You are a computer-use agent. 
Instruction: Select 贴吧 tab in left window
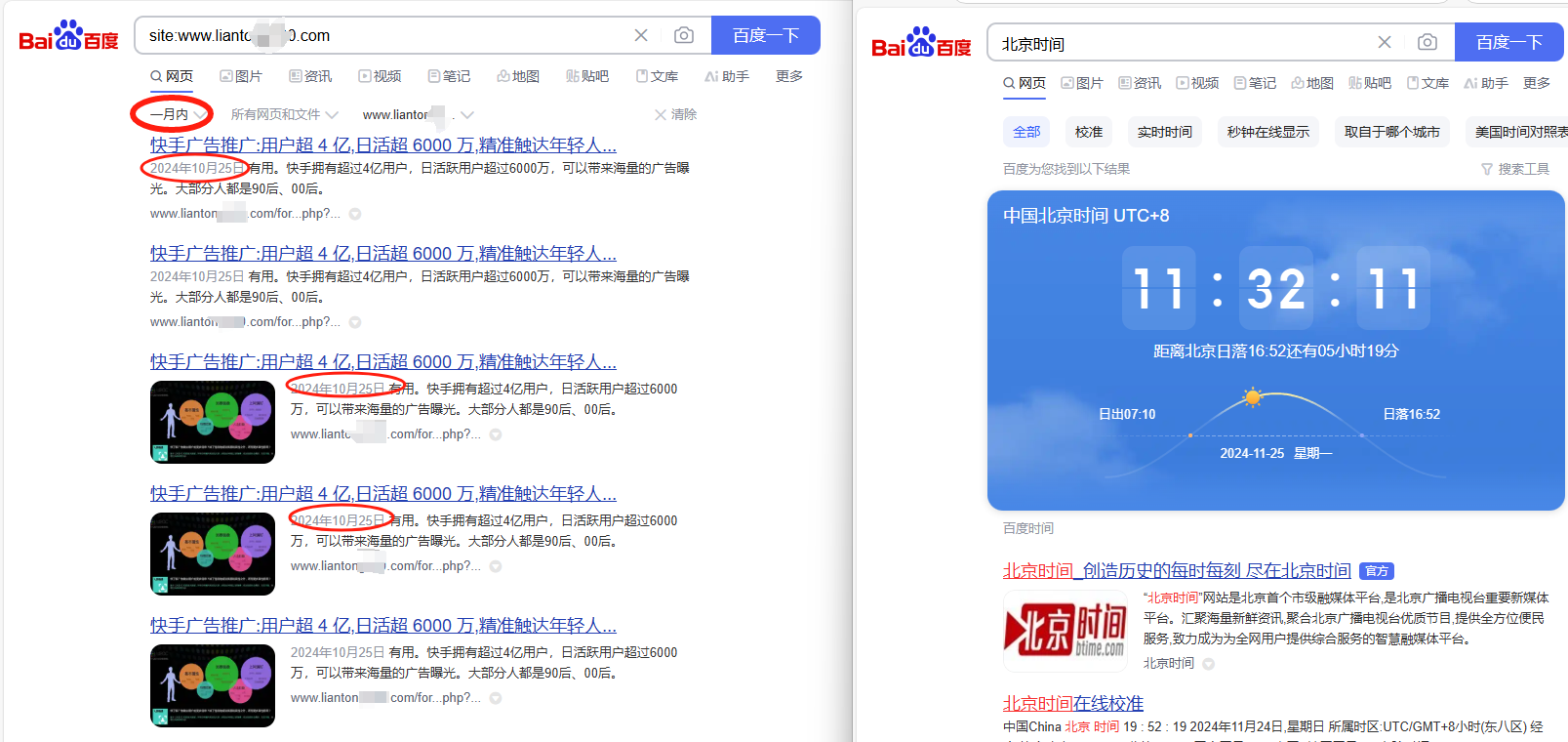[587, 76]
